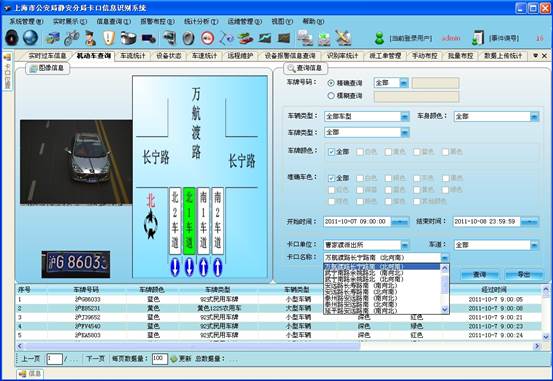The image size is (553, 381).
Task: Click the tire wheel toolbar icon
Action: [x=188, y=38]
